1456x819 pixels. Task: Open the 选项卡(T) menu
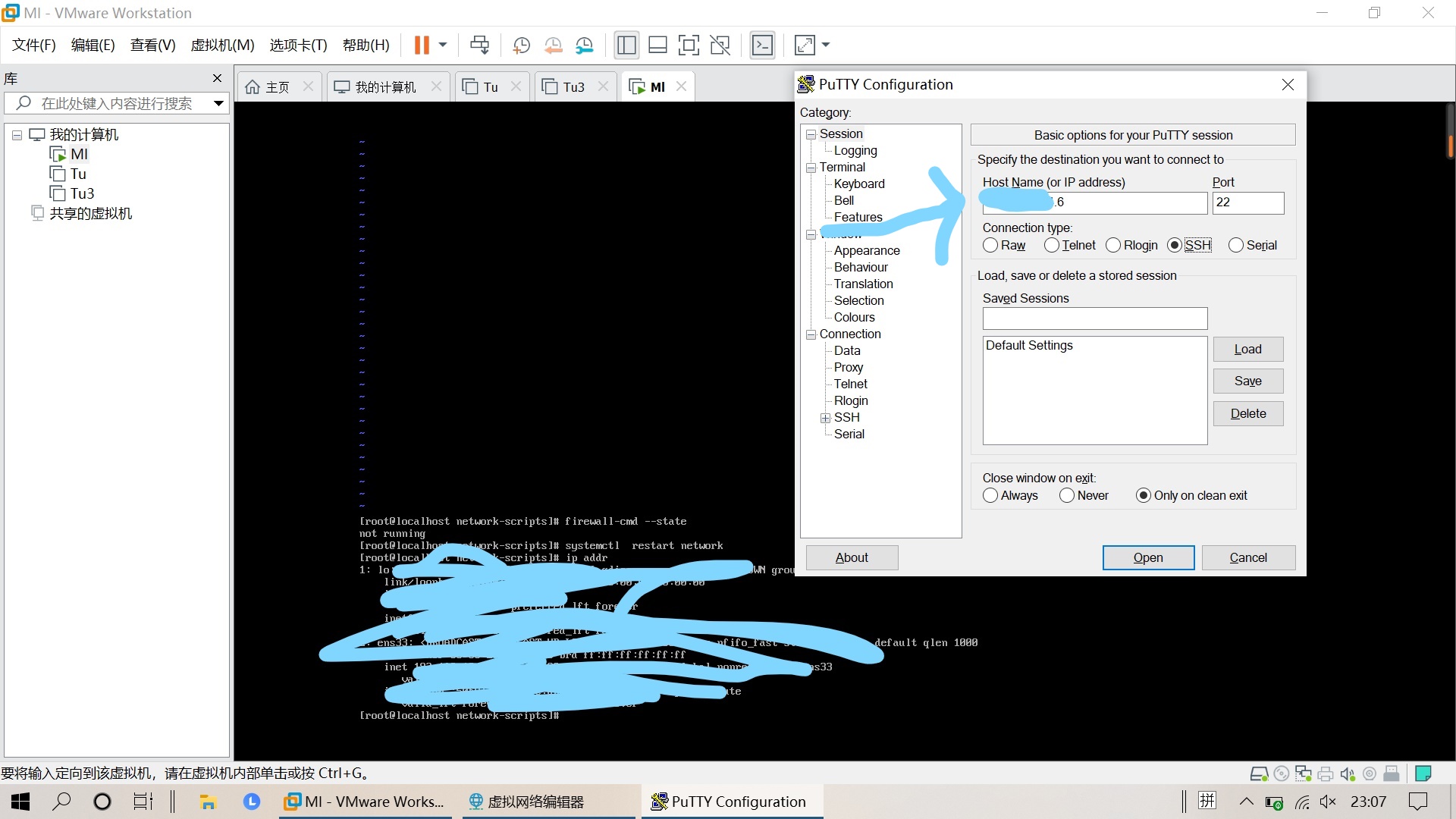[298, 45]
